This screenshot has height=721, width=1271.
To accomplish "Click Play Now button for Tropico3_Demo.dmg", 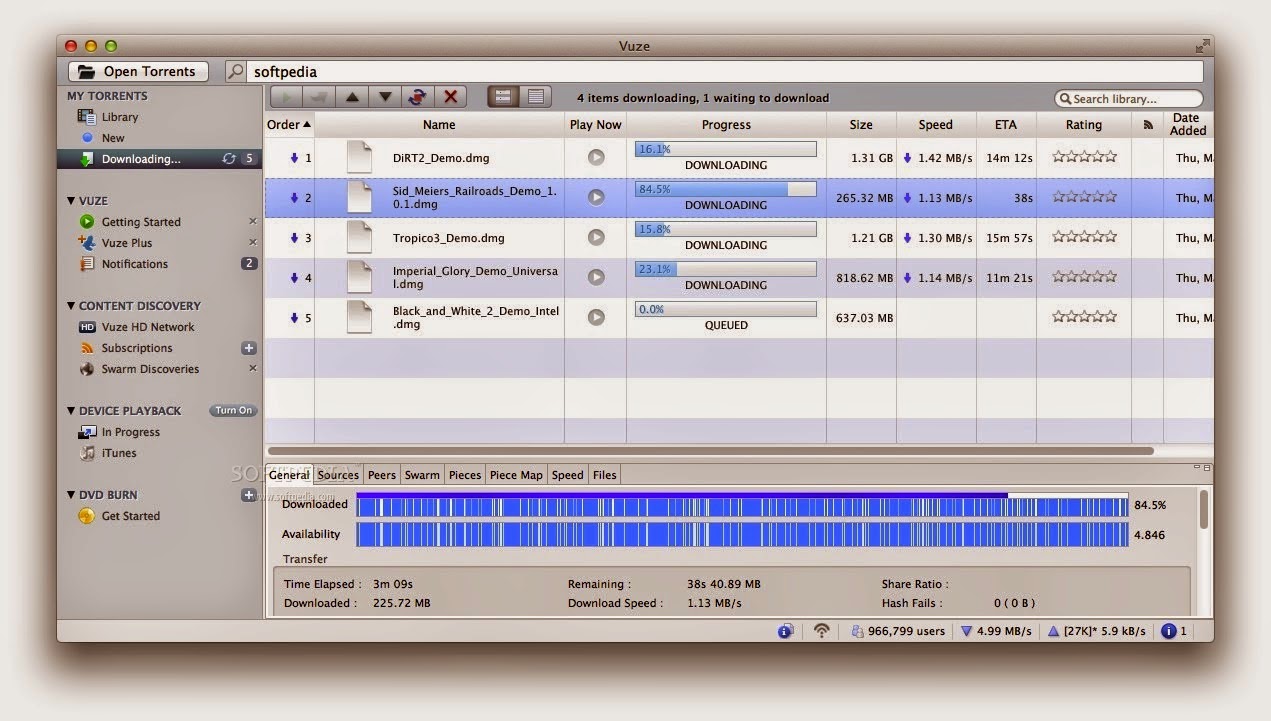I will (x=596, y=237).
